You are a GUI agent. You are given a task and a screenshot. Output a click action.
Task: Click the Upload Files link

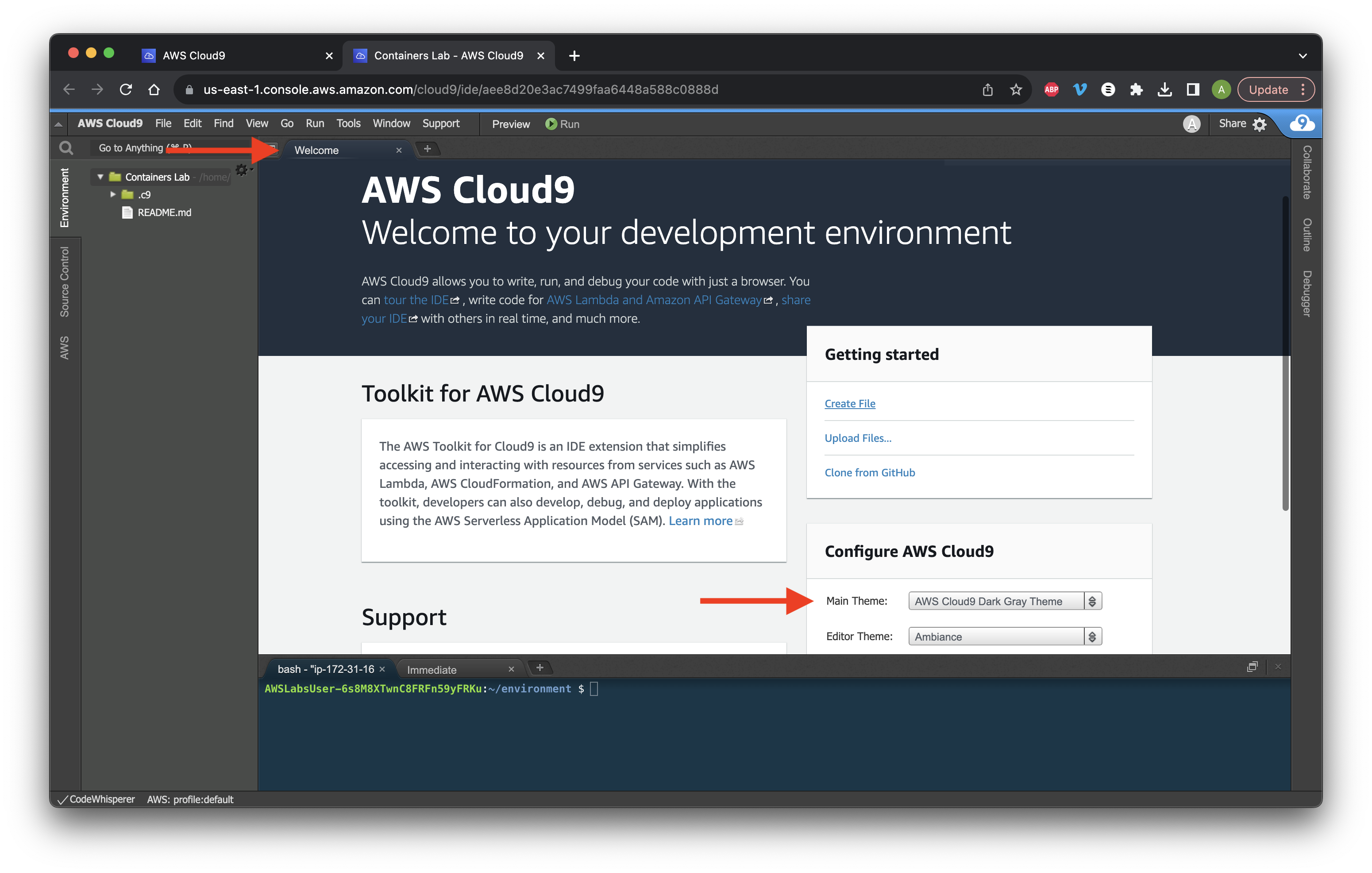pos(858,438)
